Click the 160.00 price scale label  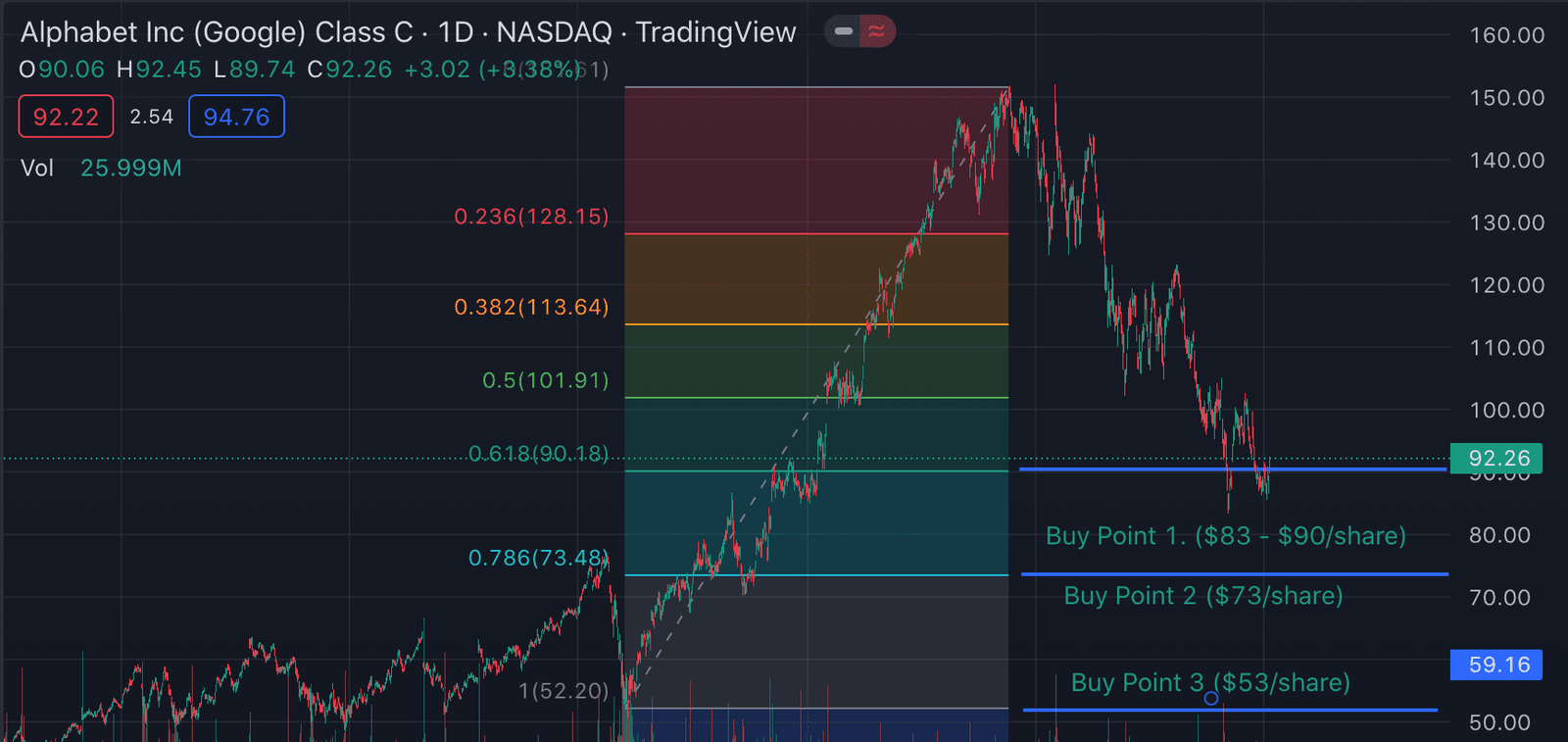pos(1506,35)
